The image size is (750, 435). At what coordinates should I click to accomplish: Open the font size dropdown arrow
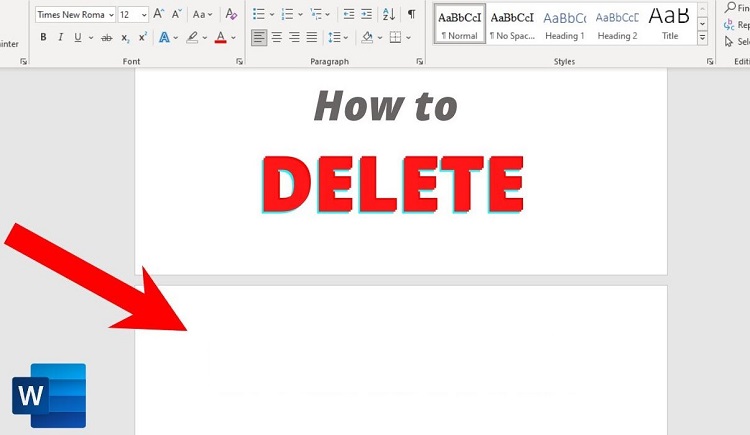point(143,15)
